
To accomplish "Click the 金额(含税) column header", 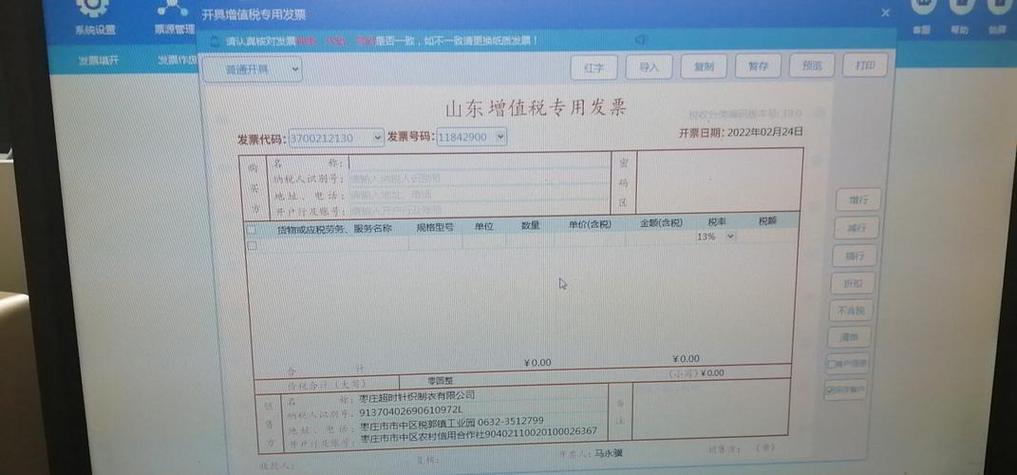I will pyautogui.click(x=661, y=223).
